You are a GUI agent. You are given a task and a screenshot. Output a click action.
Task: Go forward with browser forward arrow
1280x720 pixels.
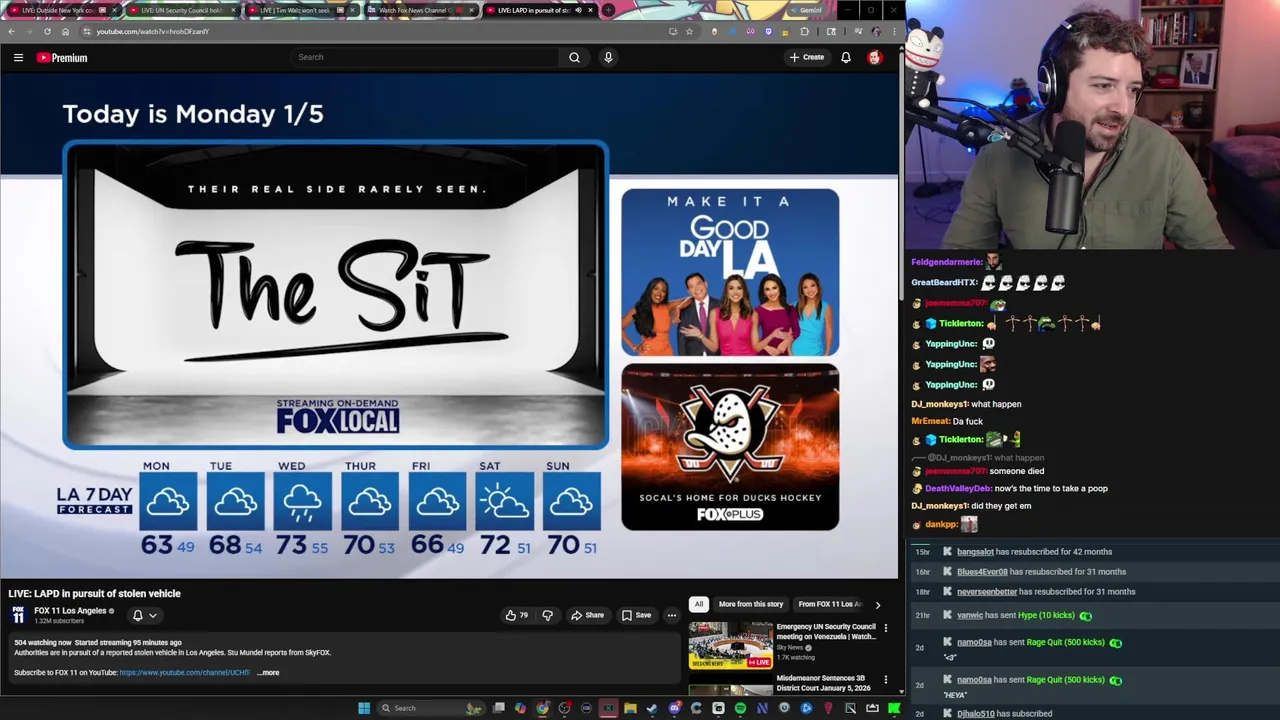click(29, 31)
